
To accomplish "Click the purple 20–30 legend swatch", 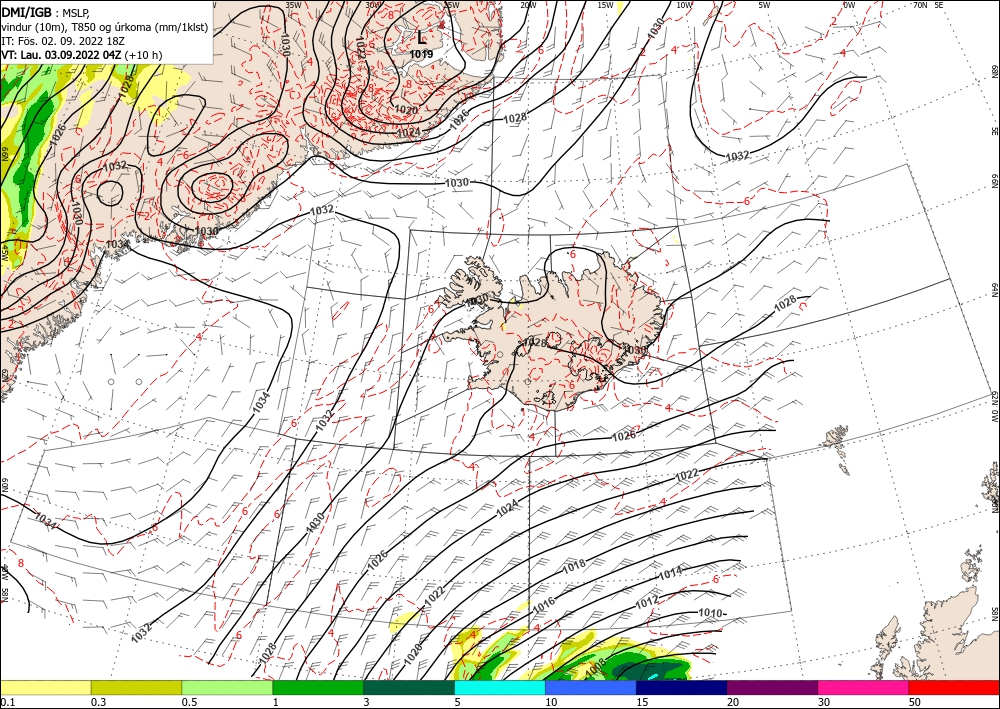I will 772,688.
